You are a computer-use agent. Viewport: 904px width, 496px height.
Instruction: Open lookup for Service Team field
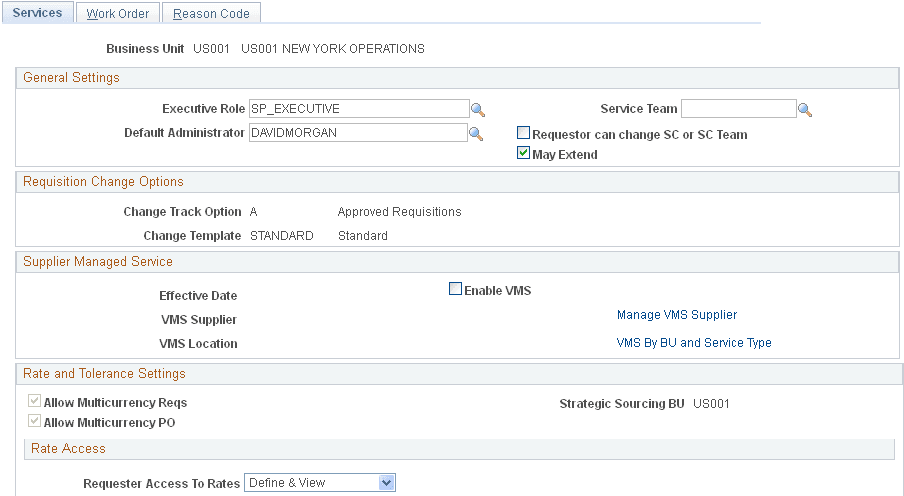pyautogui.click(x=805, y=110)
